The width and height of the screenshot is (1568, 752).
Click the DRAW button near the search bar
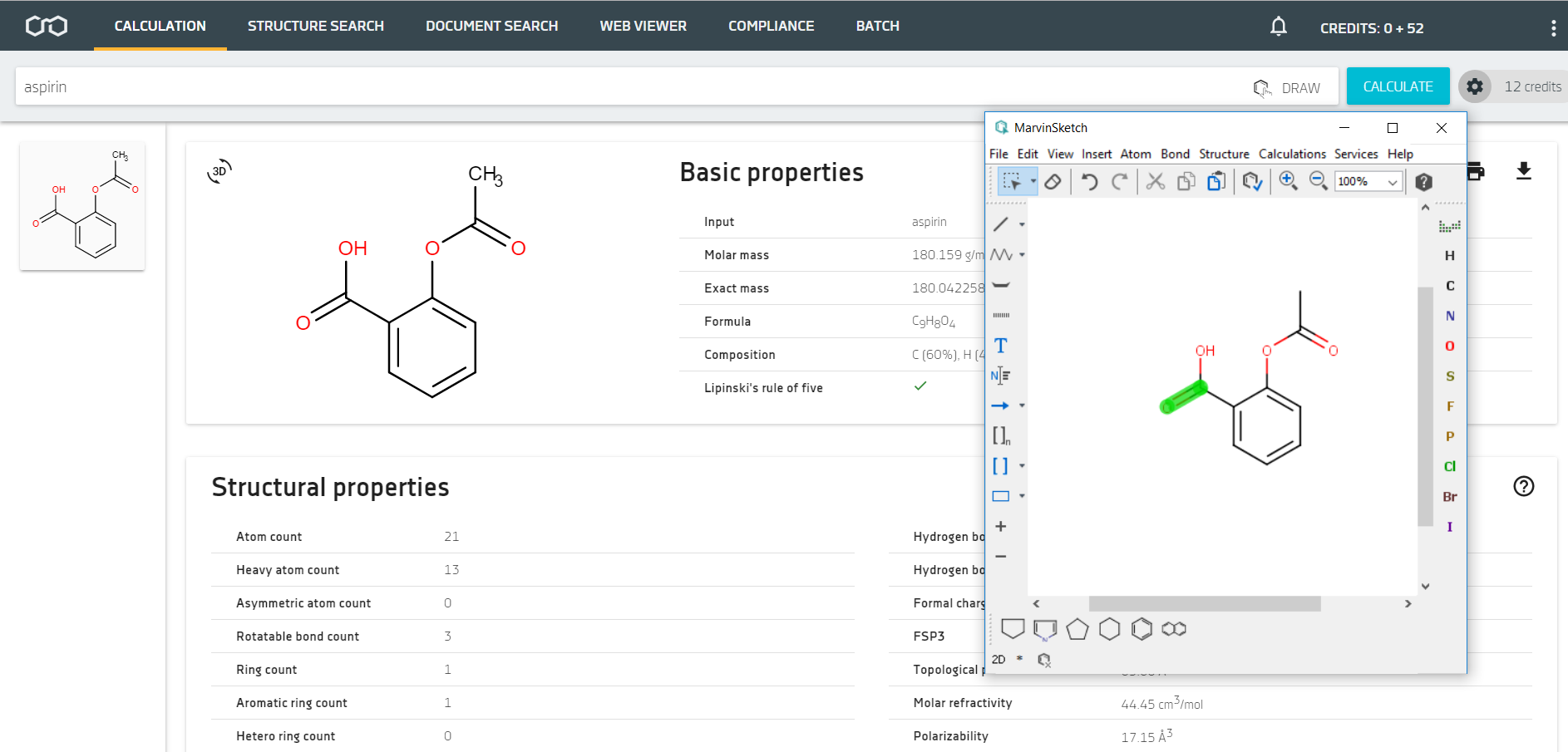(1287, 86)
